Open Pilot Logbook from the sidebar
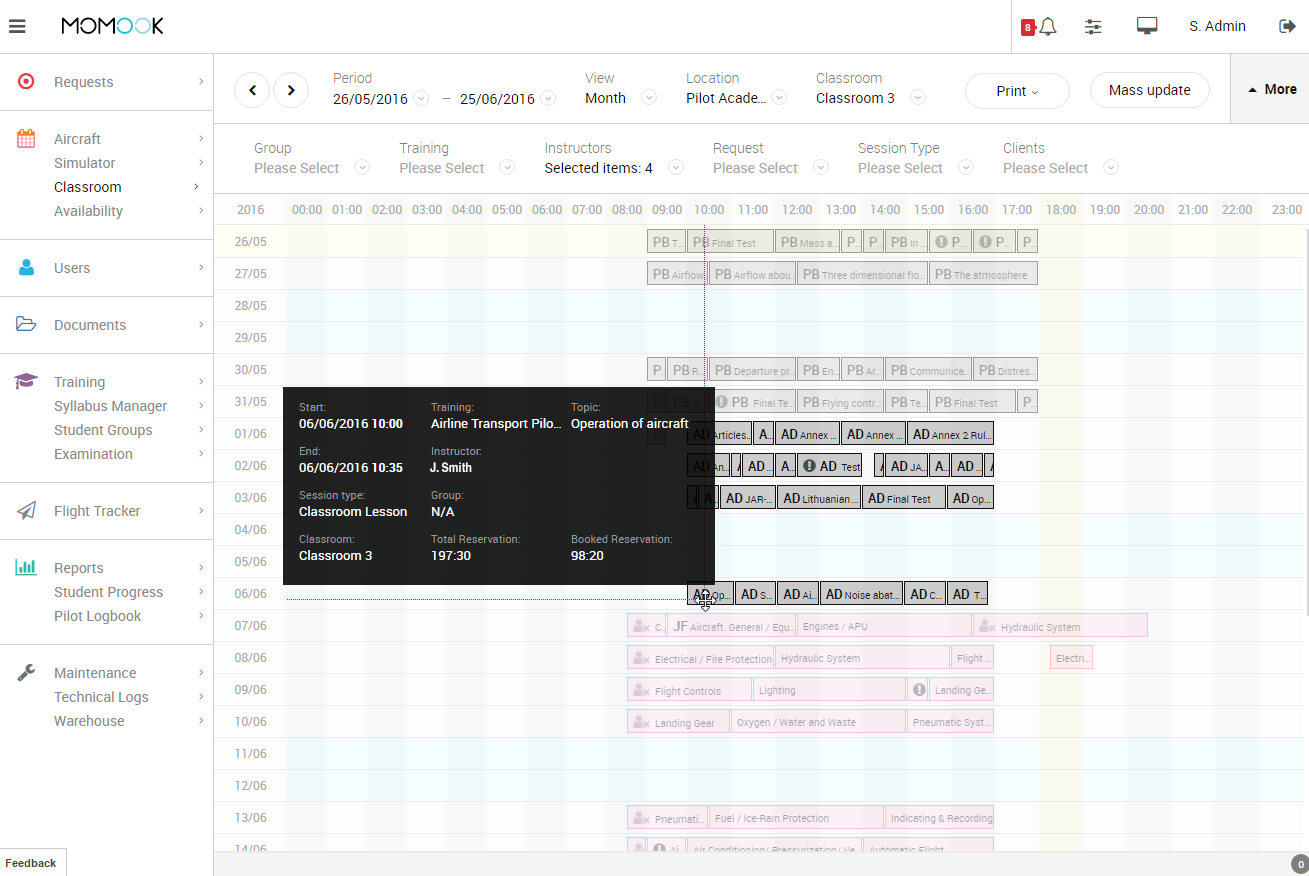The image size is (1309, 876). pos(106,616)
